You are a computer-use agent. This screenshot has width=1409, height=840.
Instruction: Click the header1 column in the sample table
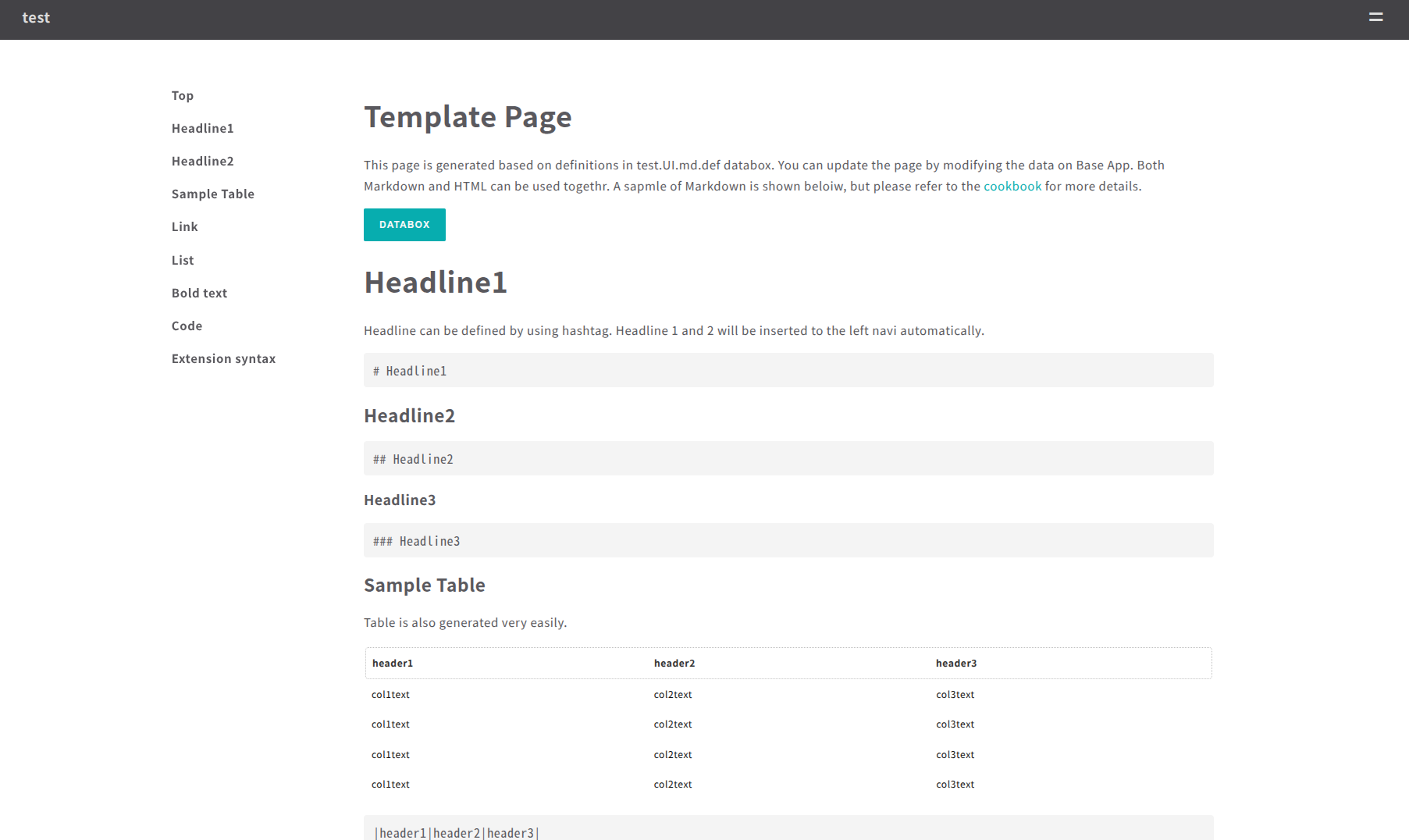393,663
